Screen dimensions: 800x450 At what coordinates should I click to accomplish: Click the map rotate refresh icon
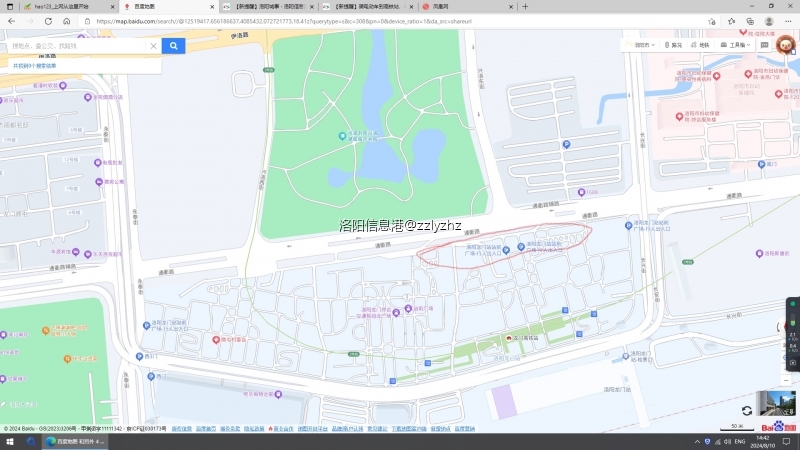click(747, 411)
